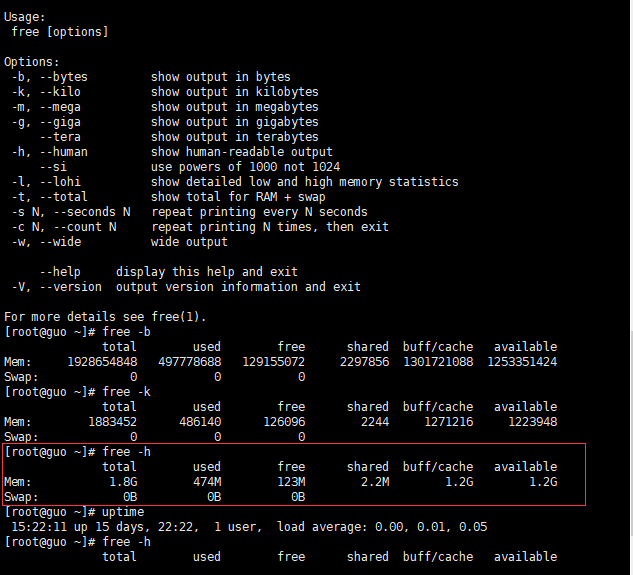Select "repeat printing every N seconds" text
This screenshot has height=575, width=633.
[x=259, y=212]
